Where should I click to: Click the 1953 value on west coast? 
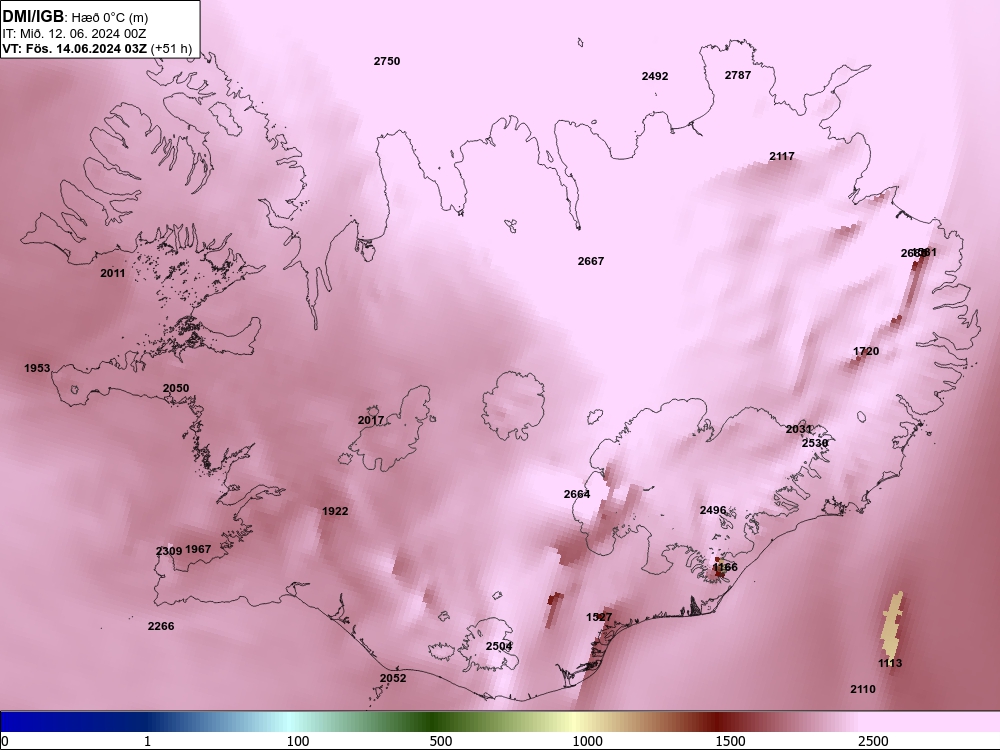[37, 368]
